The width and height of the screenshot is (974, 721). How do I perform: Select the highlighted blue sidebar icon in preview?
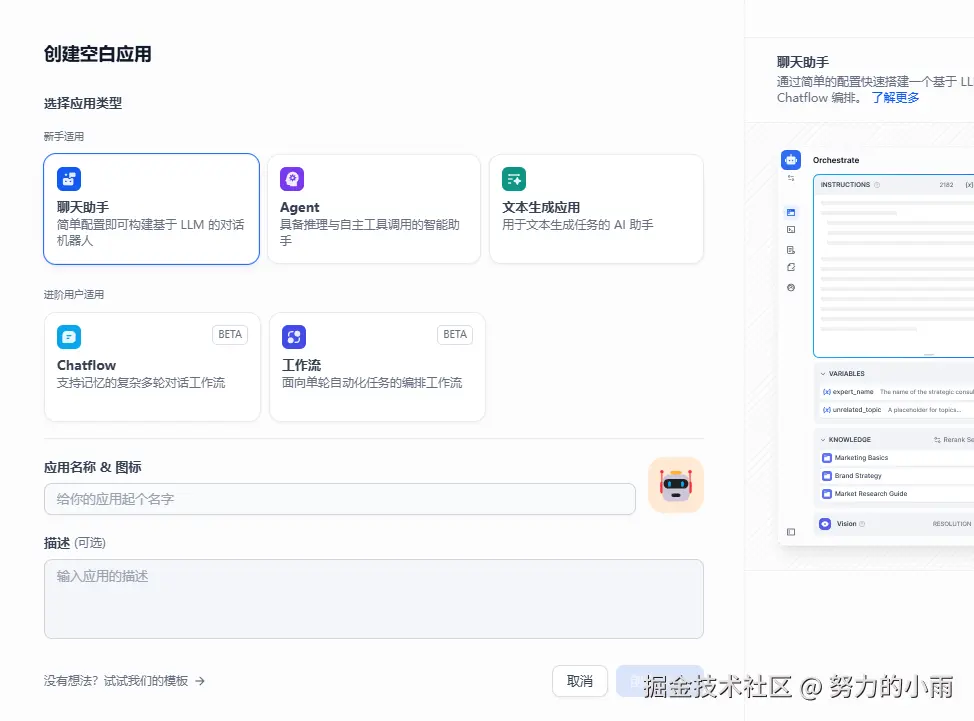pos(791,212)
